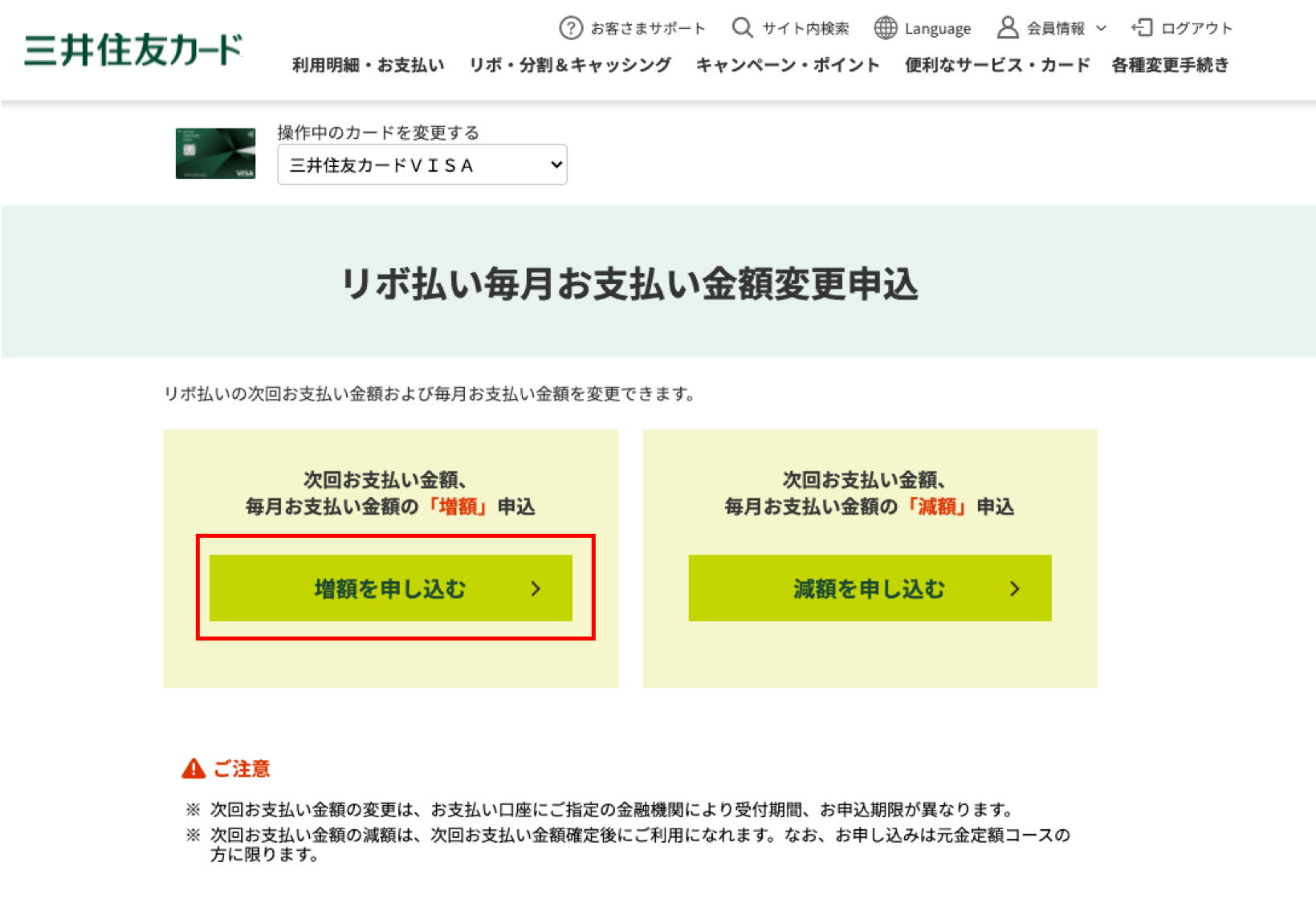1316x903 pixels.
Task: Click the red 「減額」 text
Action: click(x=936, y=506)
